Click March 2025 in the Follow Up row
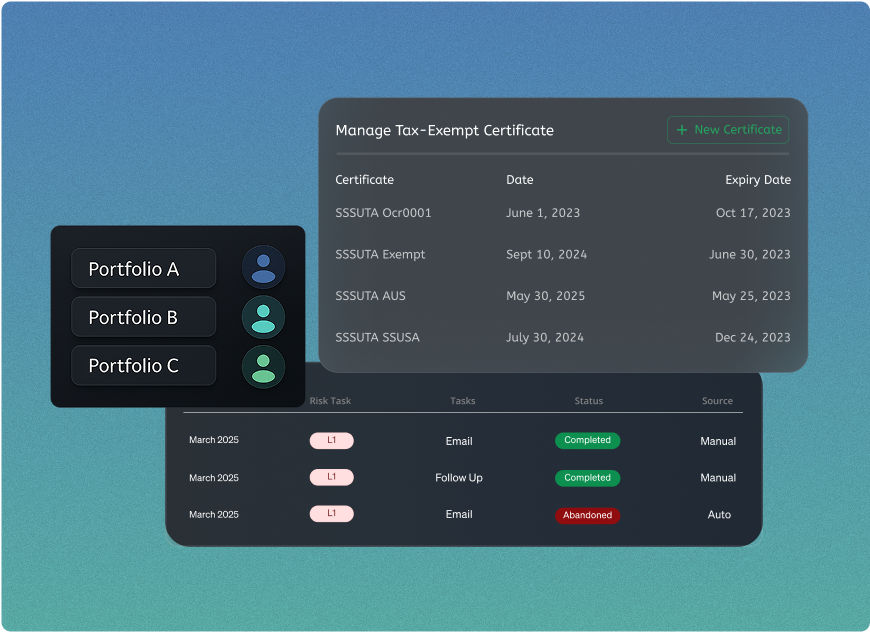The image size is (870, 633). tap(214, 478)
